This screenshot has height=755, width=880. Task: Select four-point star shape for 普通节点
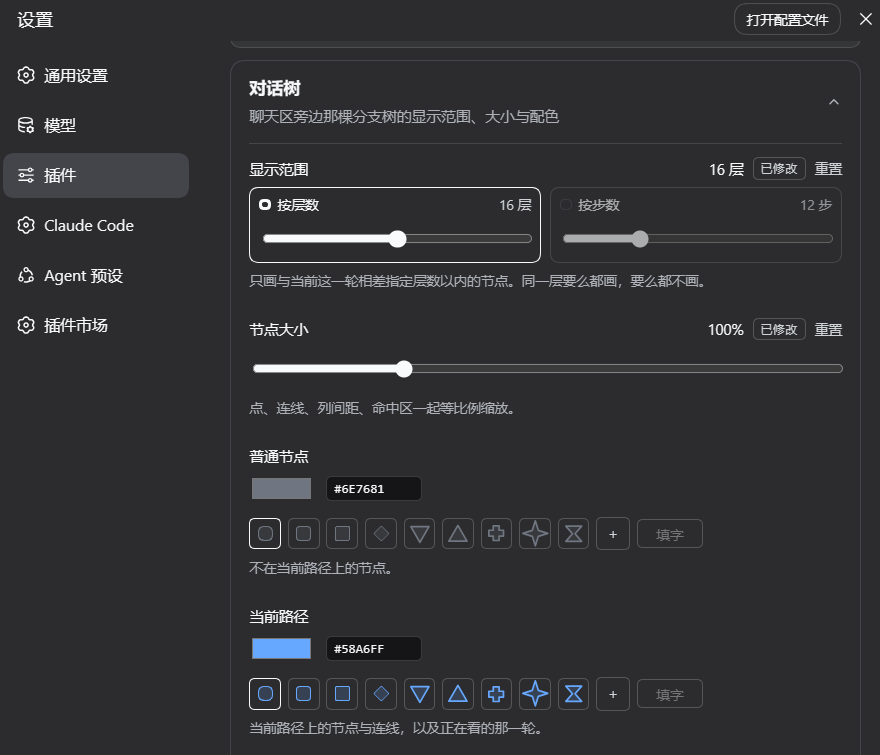pyautogui.click(x=535, y=533)
